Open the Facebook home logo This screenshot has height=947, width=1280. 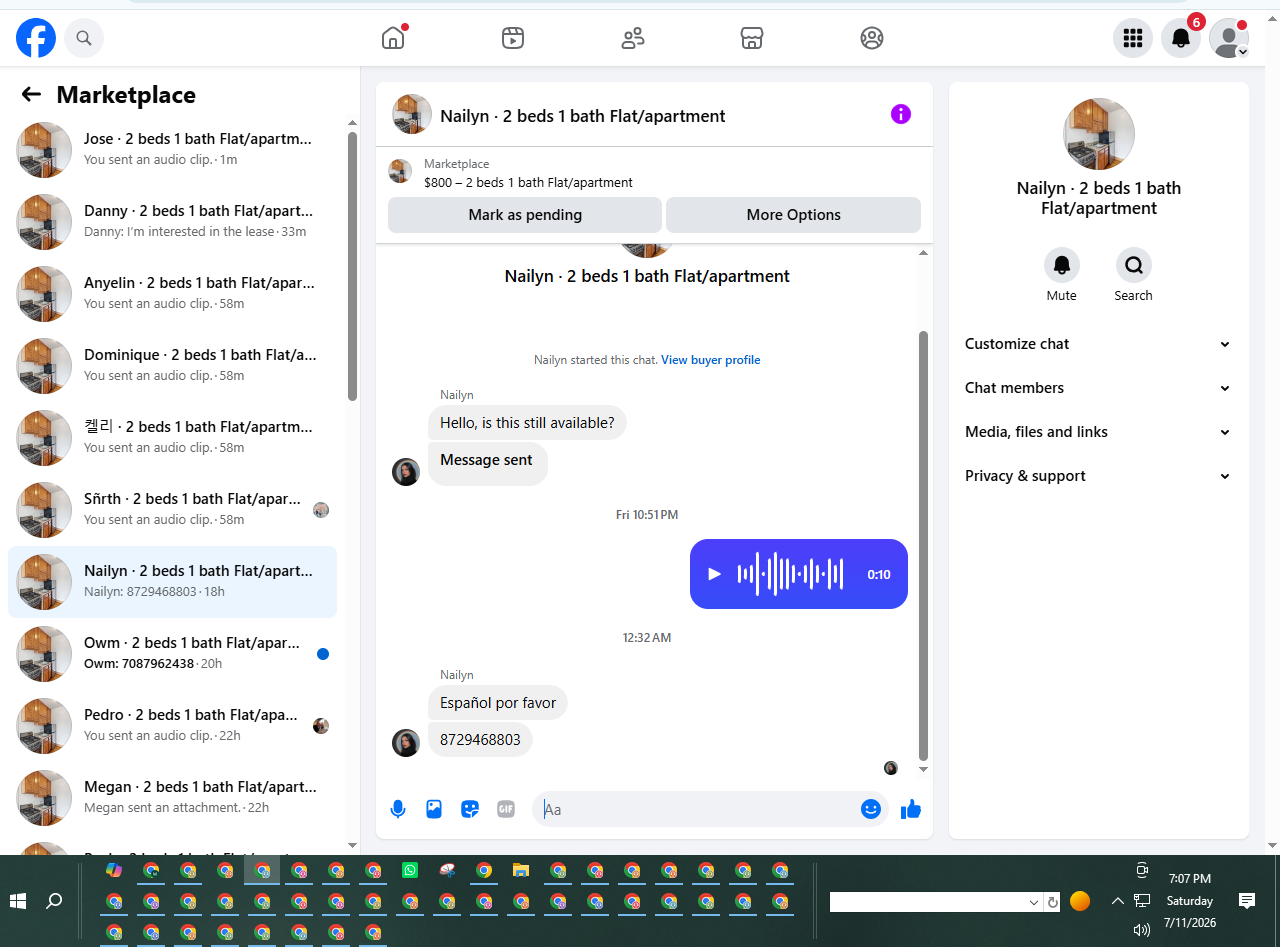pos(36,38)
